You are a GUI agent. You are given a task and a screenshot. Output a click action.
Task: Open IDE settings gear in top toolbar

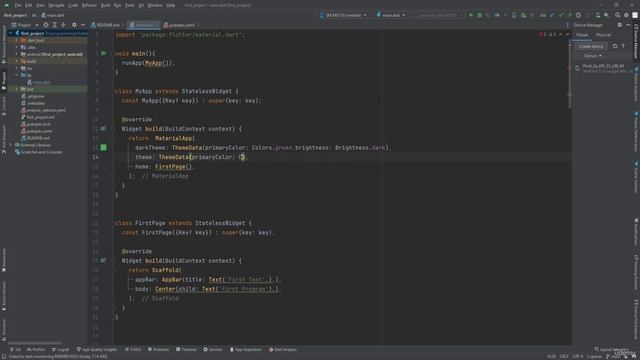tap(626, 15)
